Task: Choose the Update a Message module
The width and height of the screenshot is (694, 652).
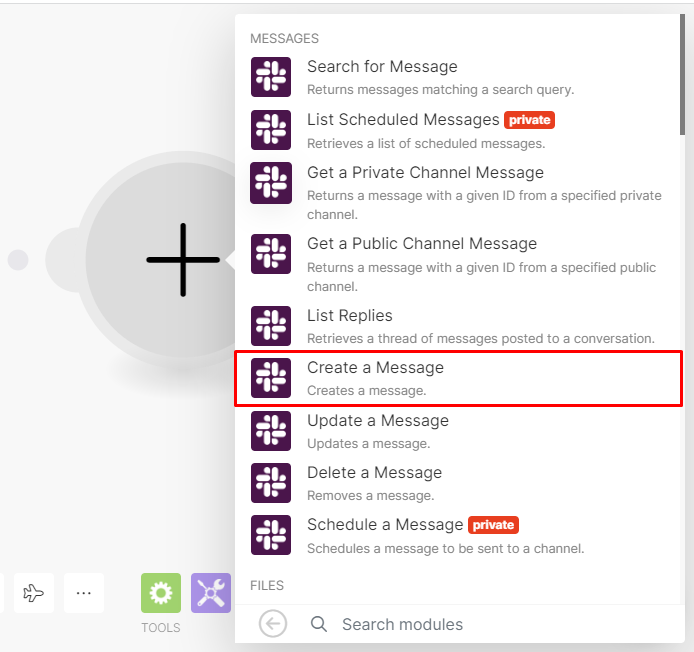Action: click(459, 431)
